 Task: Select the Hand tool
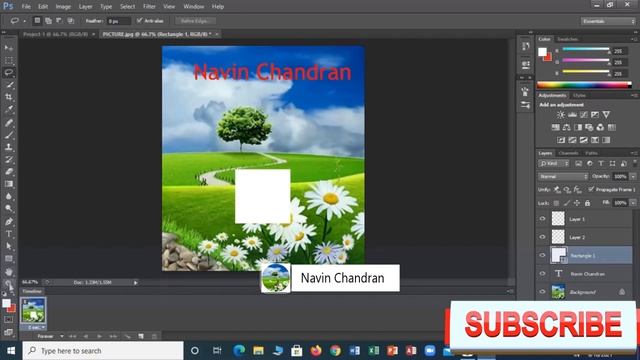(x=9, y=271)
